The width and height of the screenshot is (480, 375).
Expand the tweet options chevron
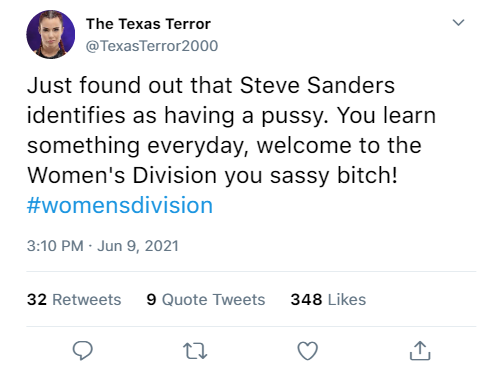tap(458, 23)
